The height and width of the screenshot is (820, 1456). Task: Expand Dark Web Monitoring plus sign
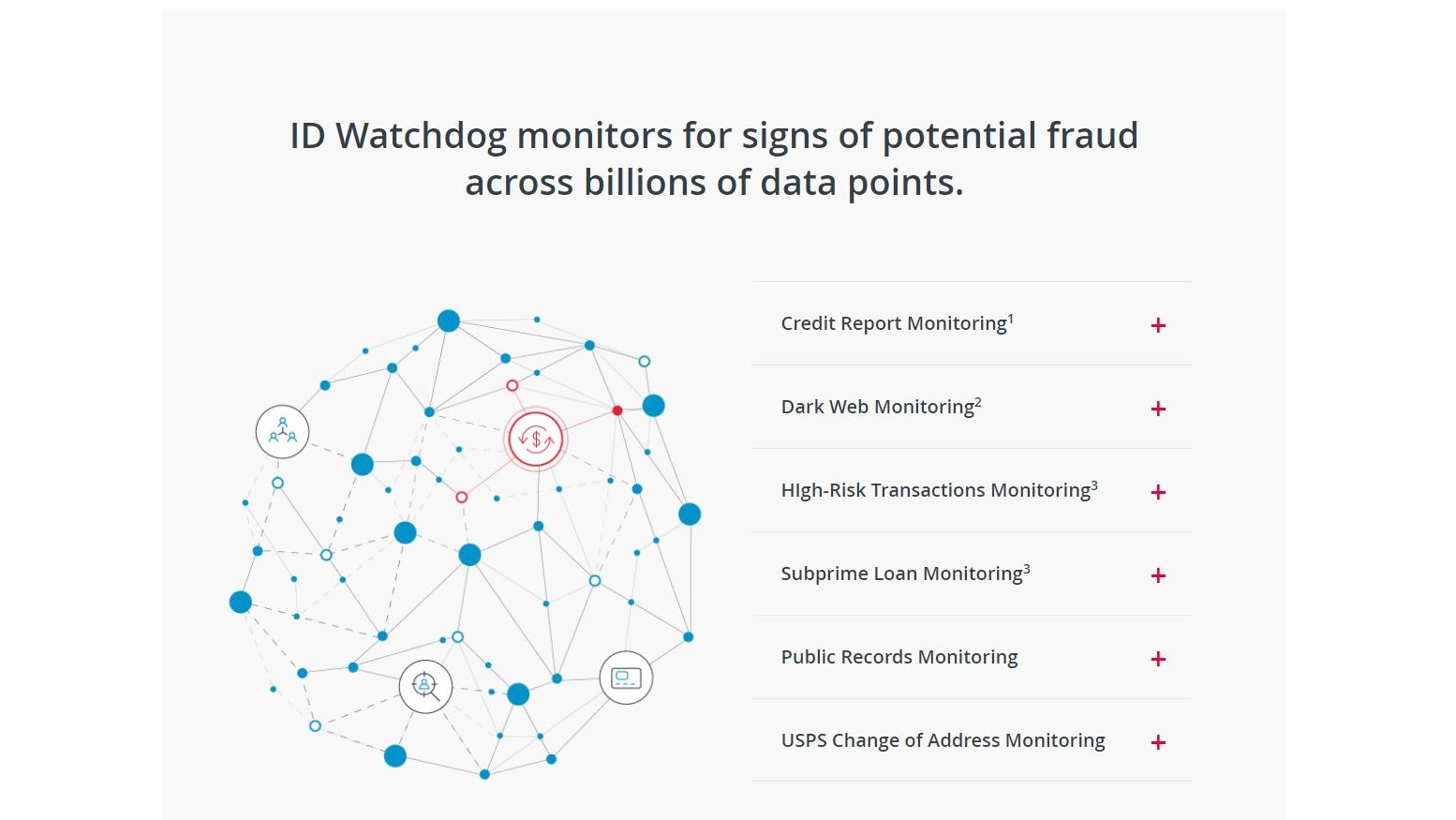(x=1158, y=409)
